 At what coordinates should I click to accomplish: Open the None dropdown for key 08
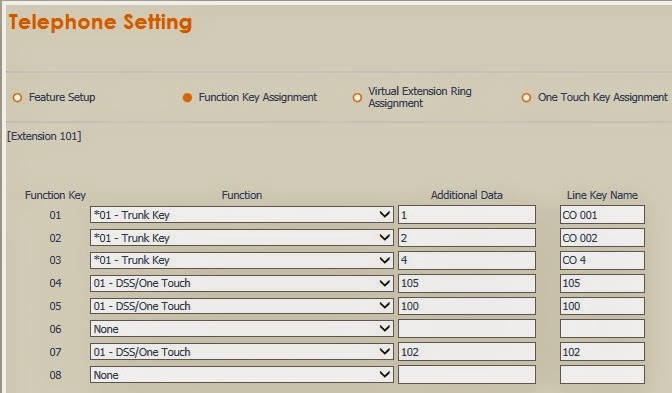tap(242, 375)
